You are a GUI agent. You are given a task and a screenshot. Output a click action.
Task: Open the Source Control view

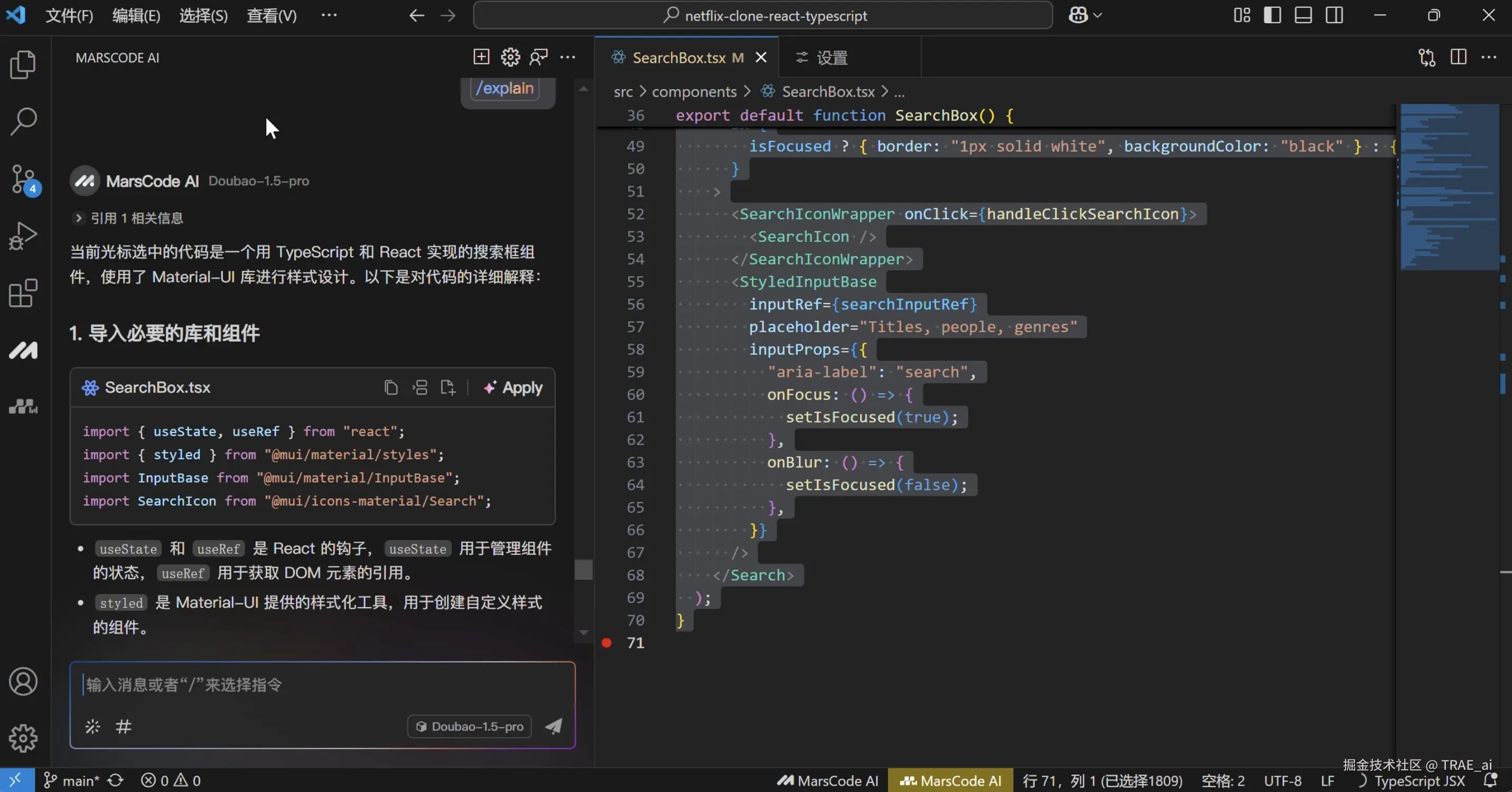(23, 179)
